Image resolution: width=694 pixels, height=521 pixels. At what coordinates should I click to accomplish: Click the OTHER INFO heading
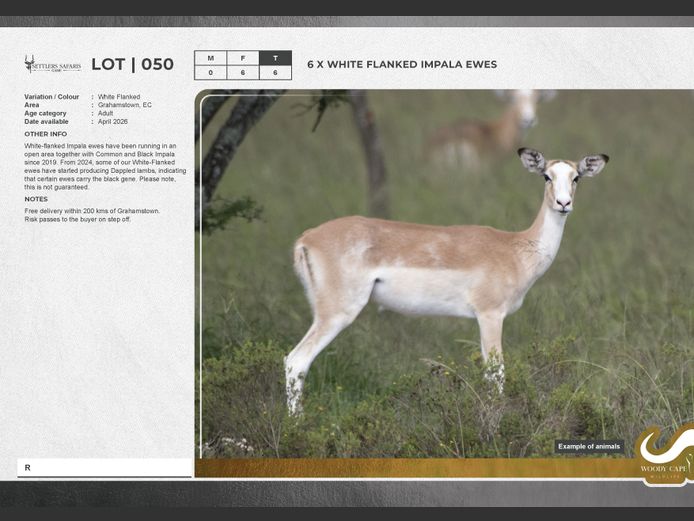pyautogui.click(x=46, y=134)
